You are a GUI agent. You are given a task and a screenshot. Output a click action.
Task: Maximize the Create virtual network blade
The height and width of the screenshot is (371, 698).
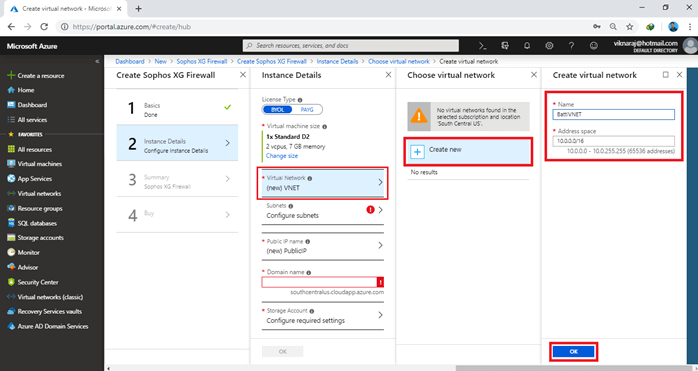click(x=666, y=75)
